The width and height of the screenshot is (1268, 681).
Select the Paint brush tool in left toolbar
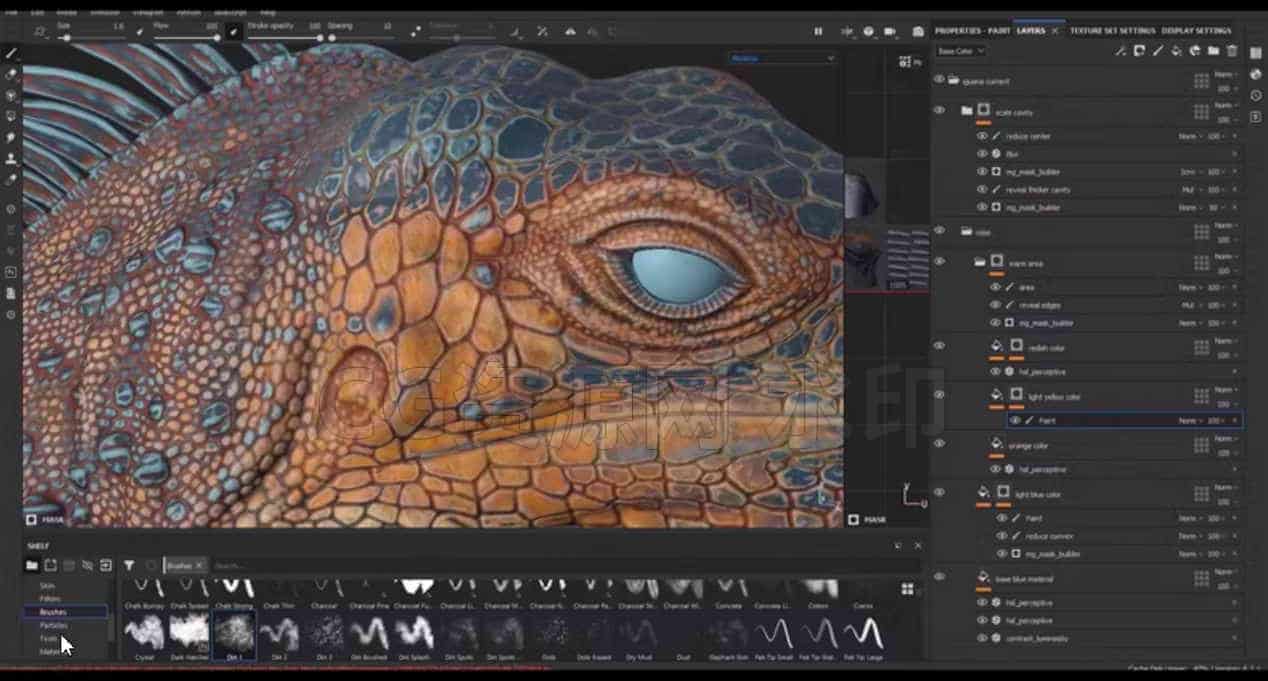(x=12, y=53)
